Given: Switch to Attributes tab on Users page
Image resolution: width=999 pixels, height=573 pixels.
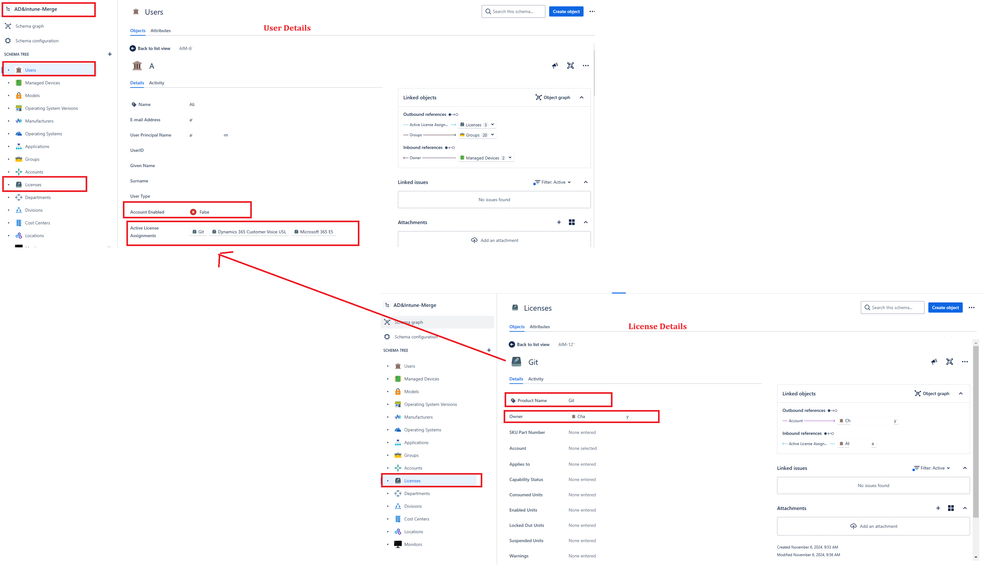Looking at the screenshot, I should (161, 31).
